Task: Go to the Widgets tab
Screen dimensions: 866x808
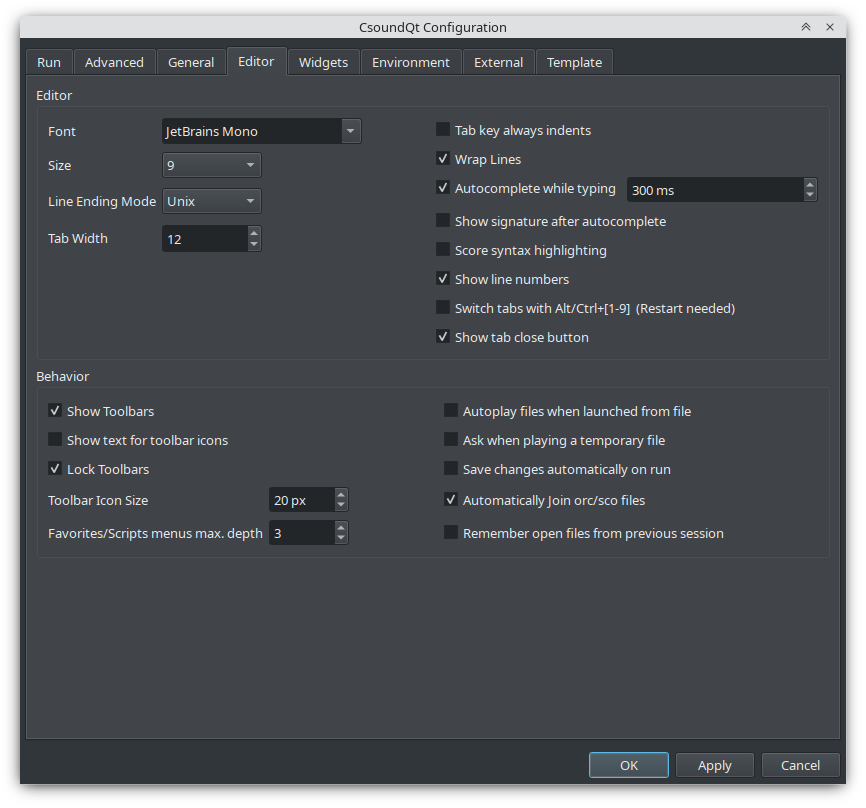Action: click(324, 62)
